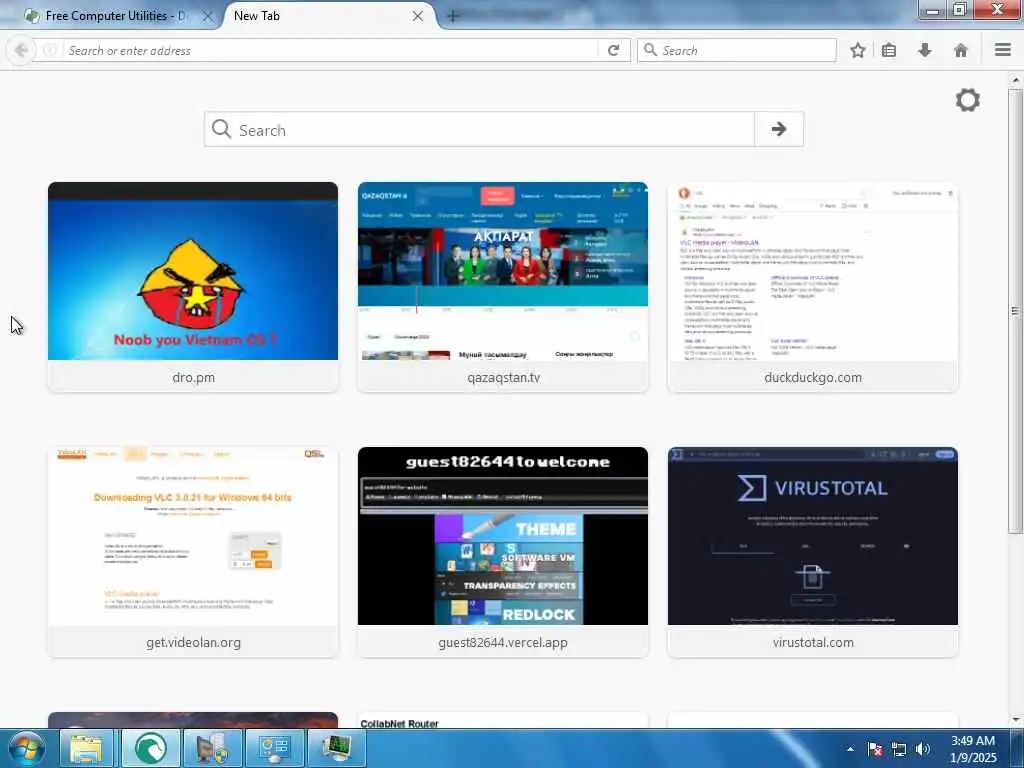Close the Free Computer Utilities tab

(x=207, y=16)
